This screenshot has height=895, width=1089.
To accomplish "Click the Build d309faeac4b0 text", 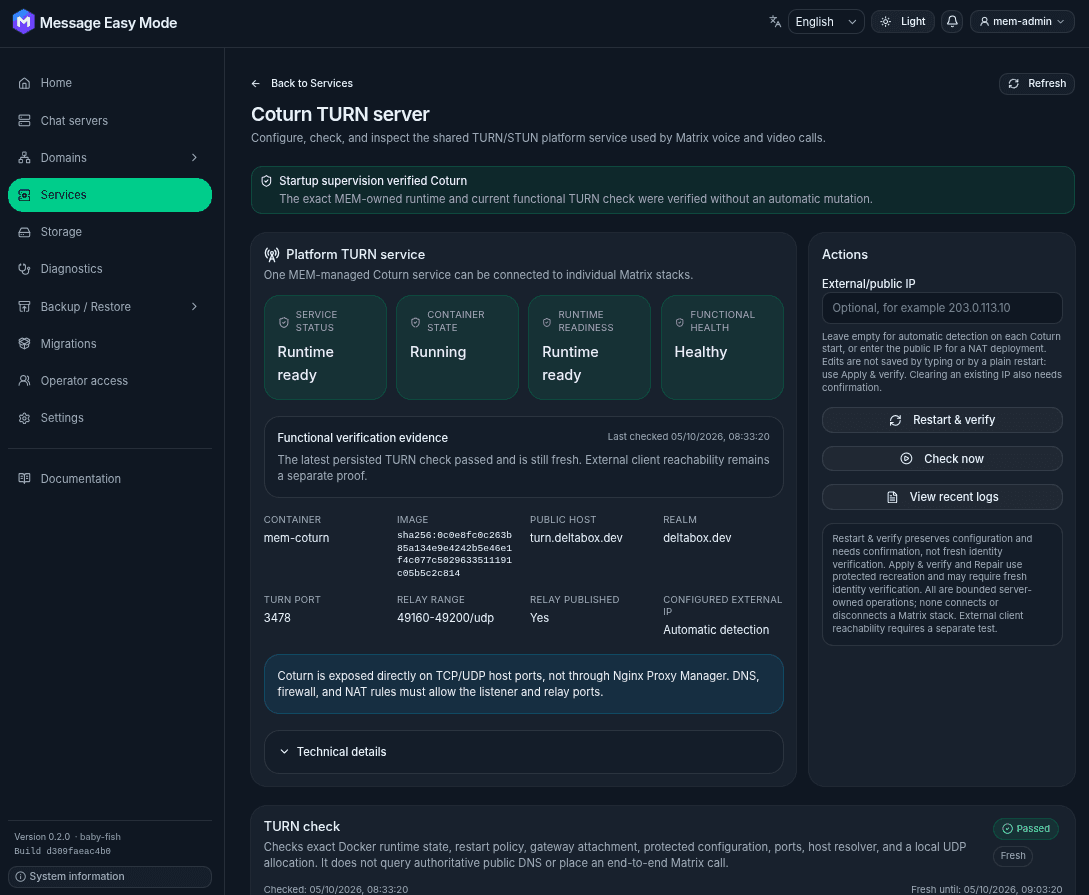I will tap(63, 851).
